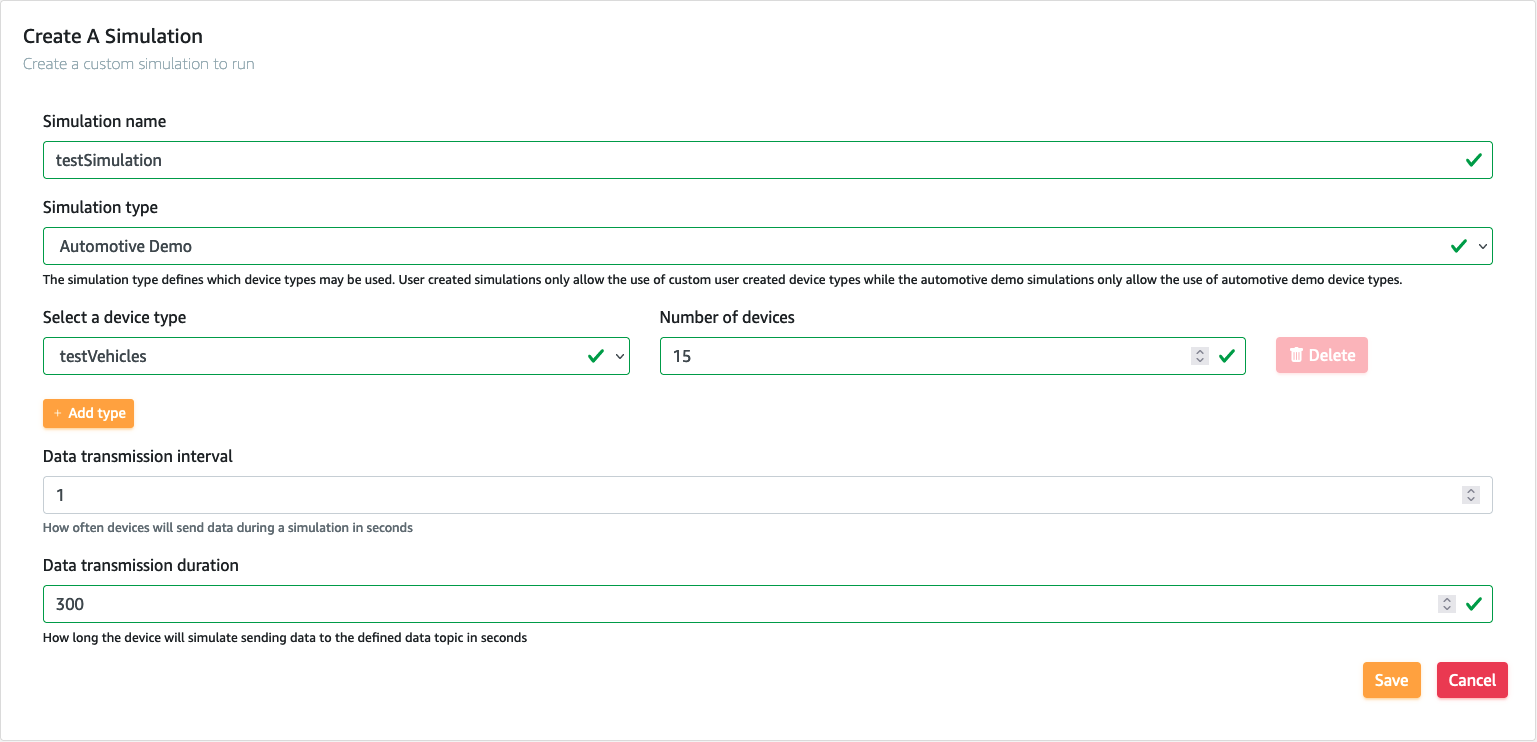
Task: Delete the testVehicles device type row
Action: [x=1321, y=355]
